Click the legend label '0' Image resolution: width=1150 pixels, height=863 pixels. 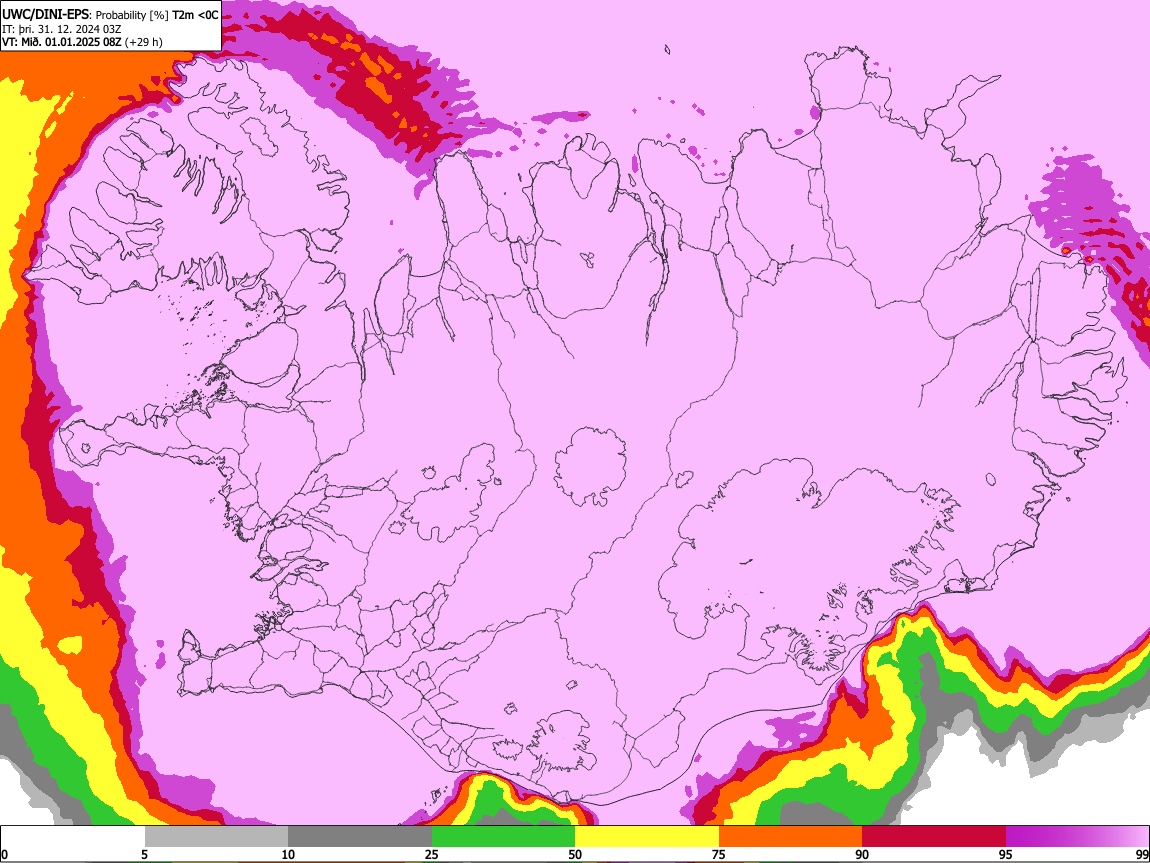click(x=5, y=854)
